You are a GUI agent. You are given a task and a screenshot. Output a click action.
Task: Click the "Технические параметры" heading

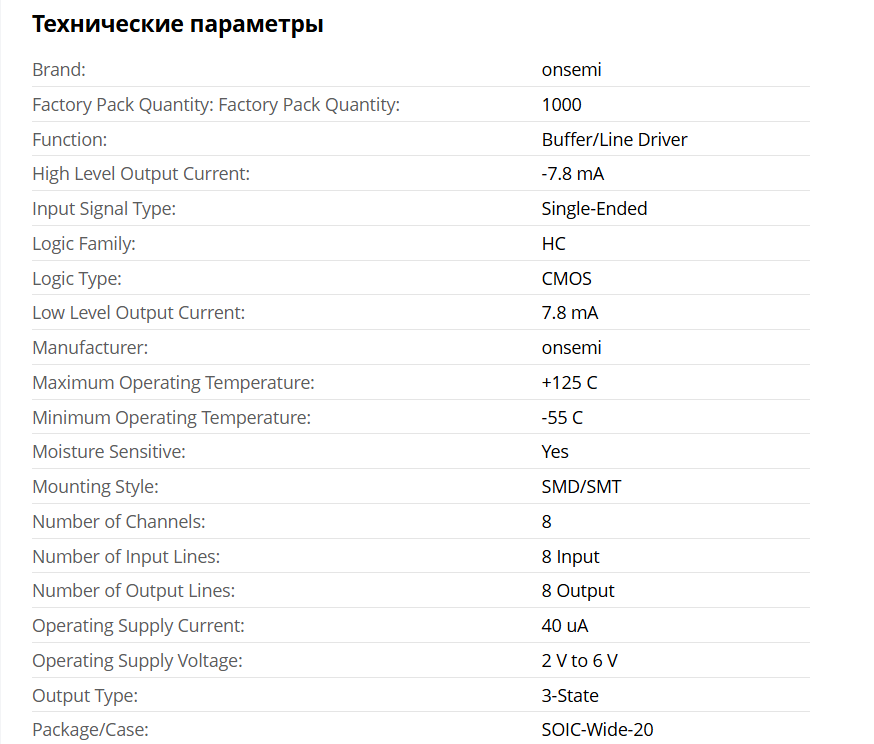click(177, 24)
